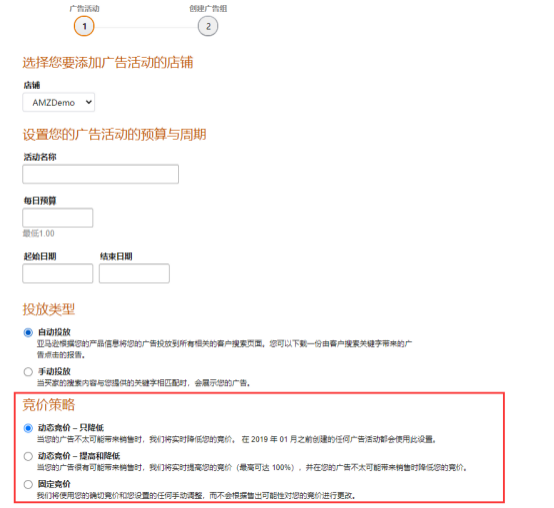Click the dropdown arrow beside AMZDemo
Image resolution: width=554 pixels, height=508 pixels.
coord(89,102)
